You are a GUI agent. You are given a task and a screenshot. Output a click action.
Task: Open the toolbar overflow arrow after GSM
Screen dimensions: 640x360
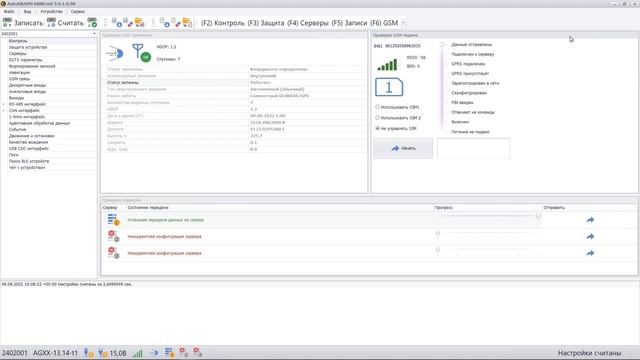point(403,23)
